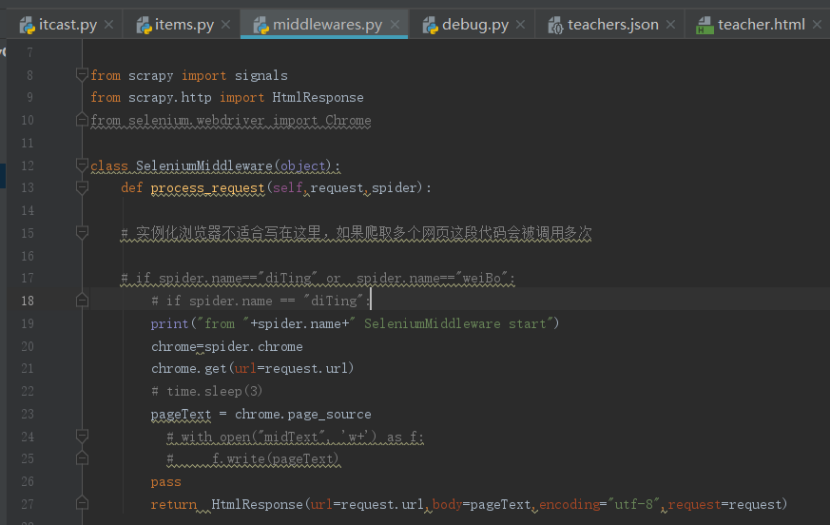Close the teacher.html tab
The width and height of the screenshot is (830, 525).
[817, 24]
